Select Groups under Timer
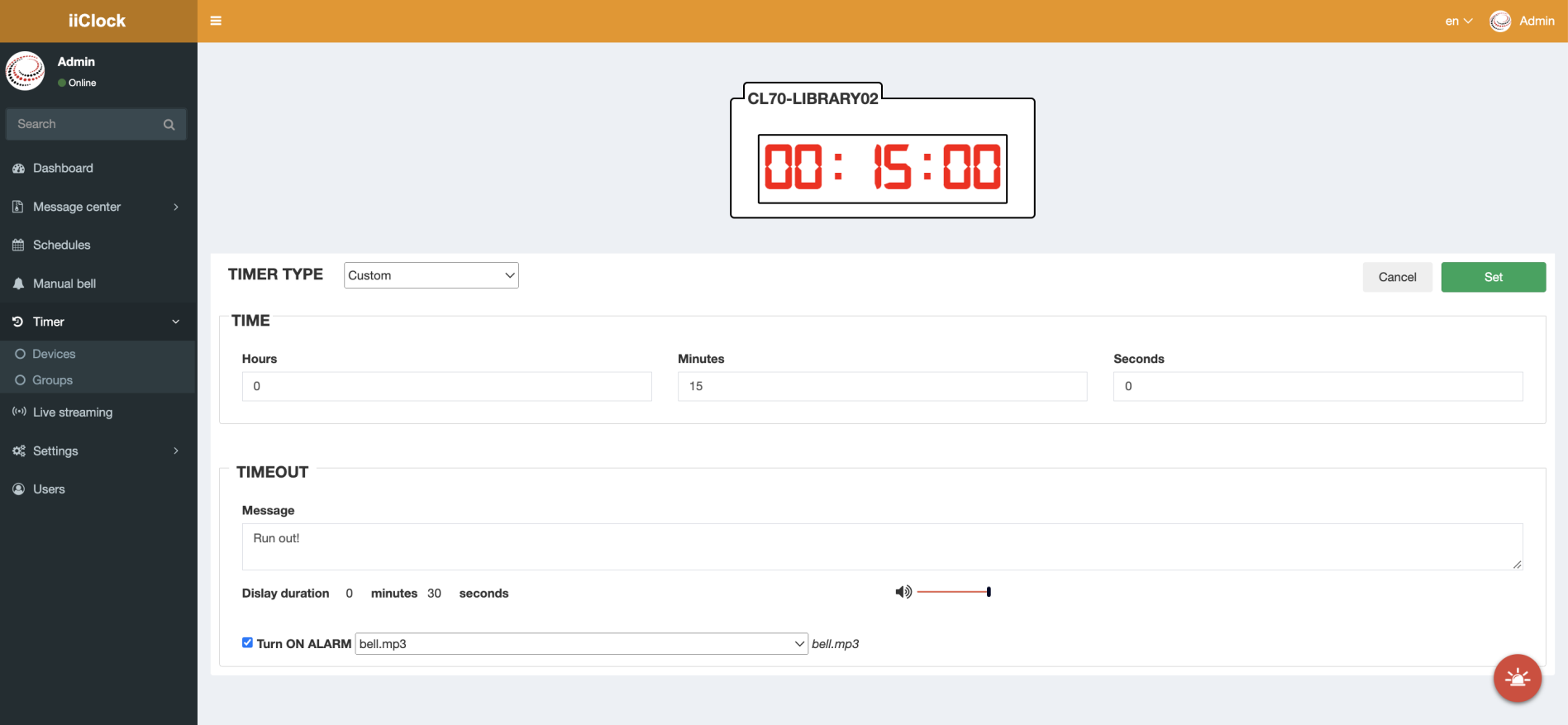Screen dimensions: 1568x725 pos(52,380)
